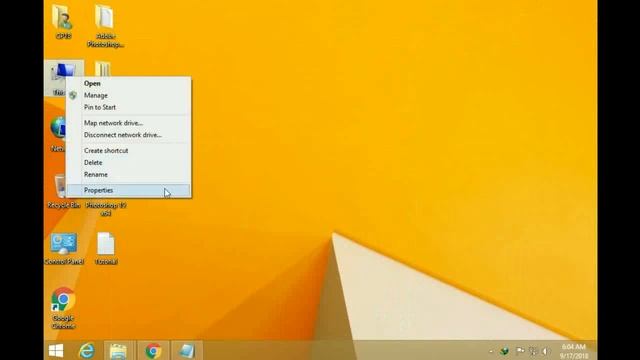Click the network status tray icon
This screenshot has height=360, width=640.
pos(533,351)
